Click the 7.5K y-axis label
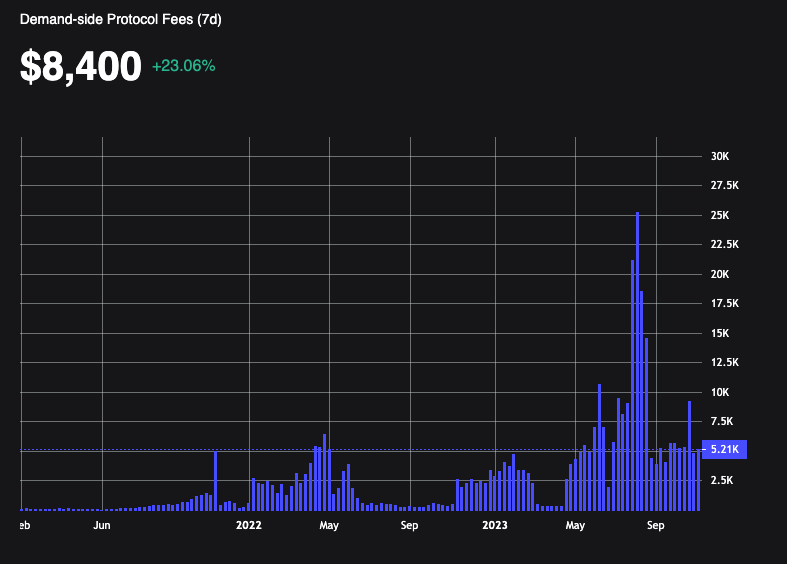The width and height of the screenshot is (787, 564). [722, 421]
